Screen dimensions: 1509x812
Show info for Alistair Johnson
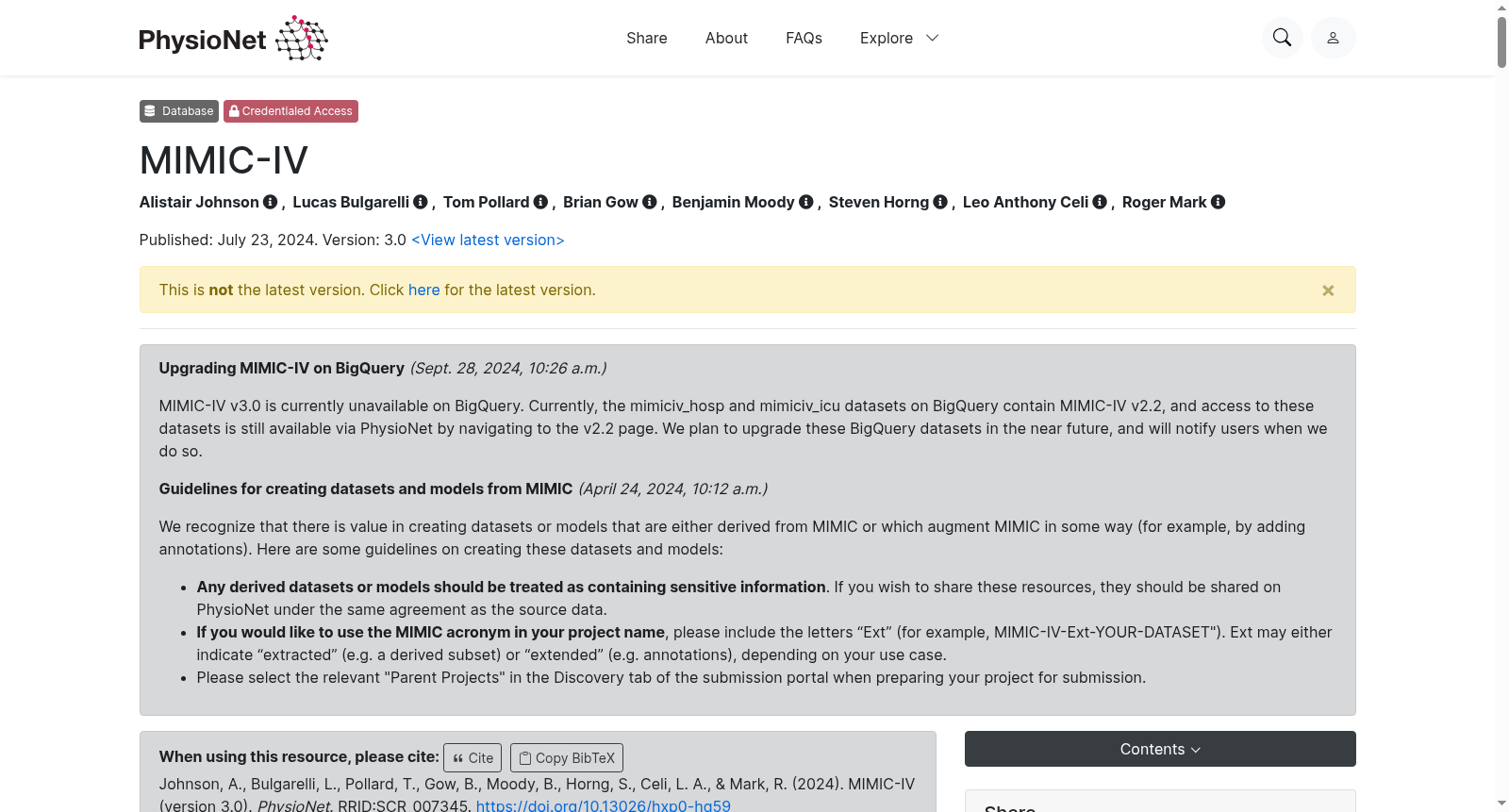pos(270,202)
